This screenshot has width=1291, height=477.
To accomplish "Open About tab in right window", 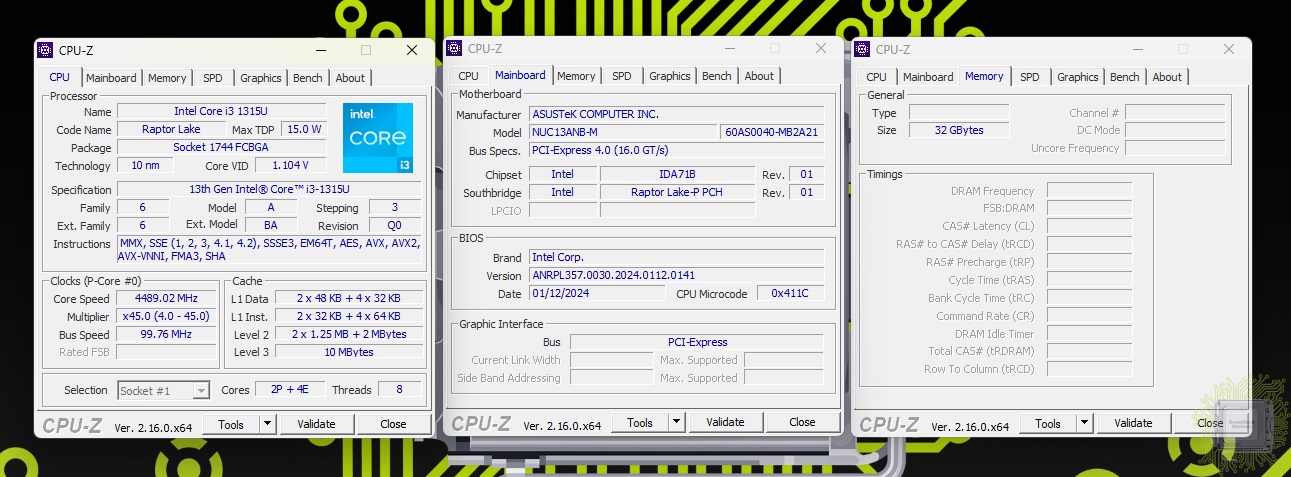I will 1167,77.
